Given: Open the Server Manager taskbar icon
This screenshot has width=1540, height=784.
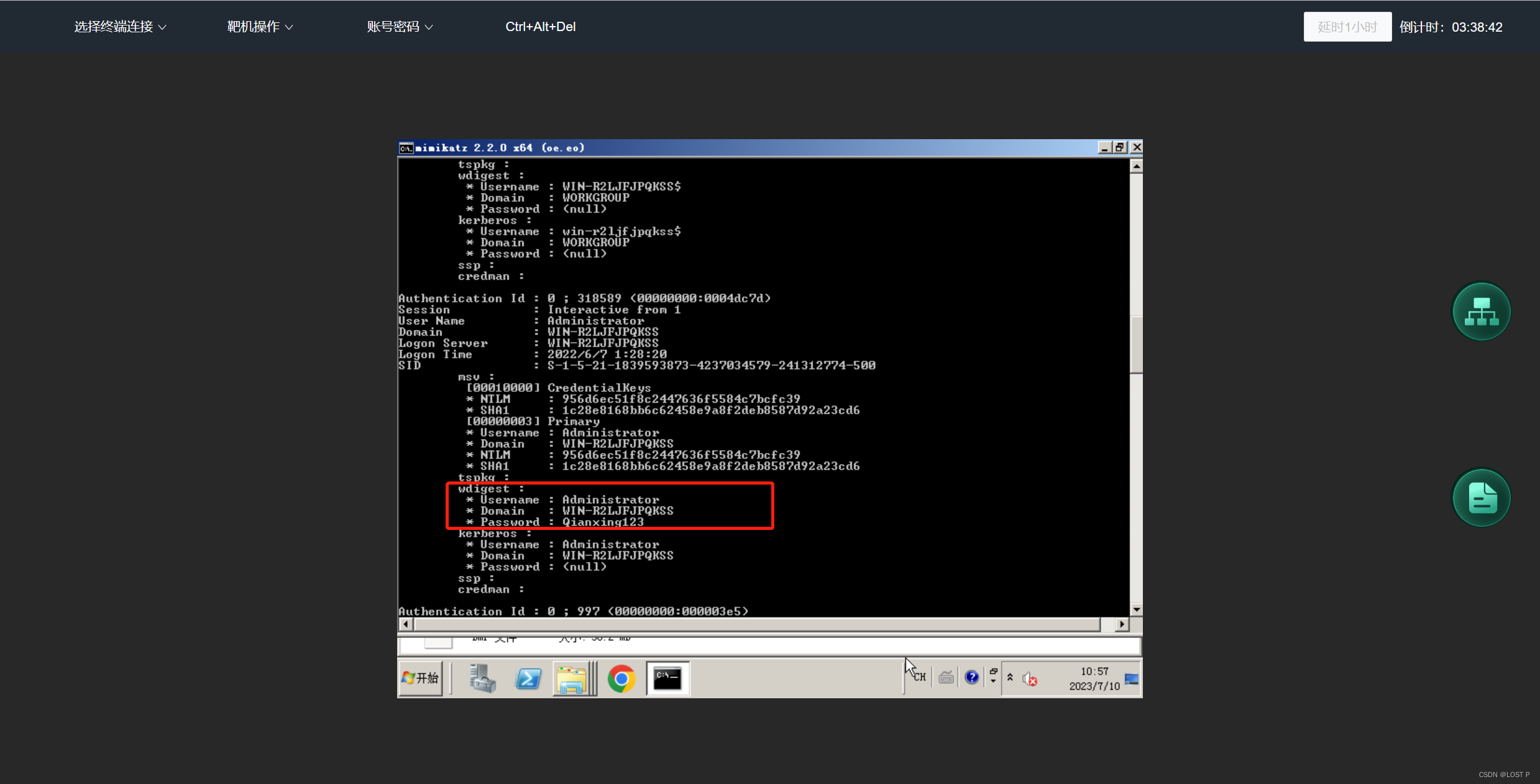Looking at the screenshot, I should [x=482, y=678].
